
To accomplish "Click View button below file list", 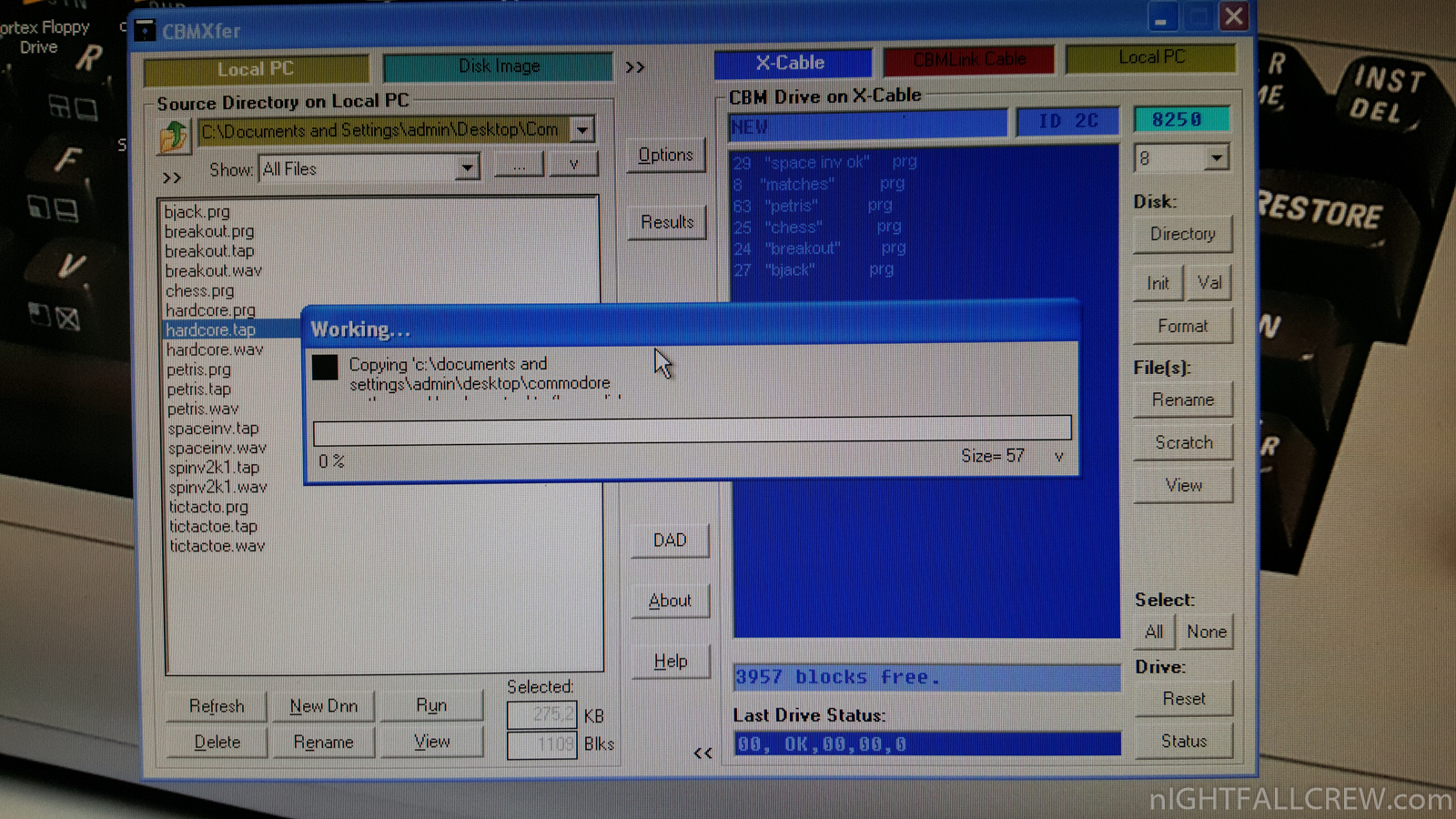I will pyautogui.click(x=431, y=742).
